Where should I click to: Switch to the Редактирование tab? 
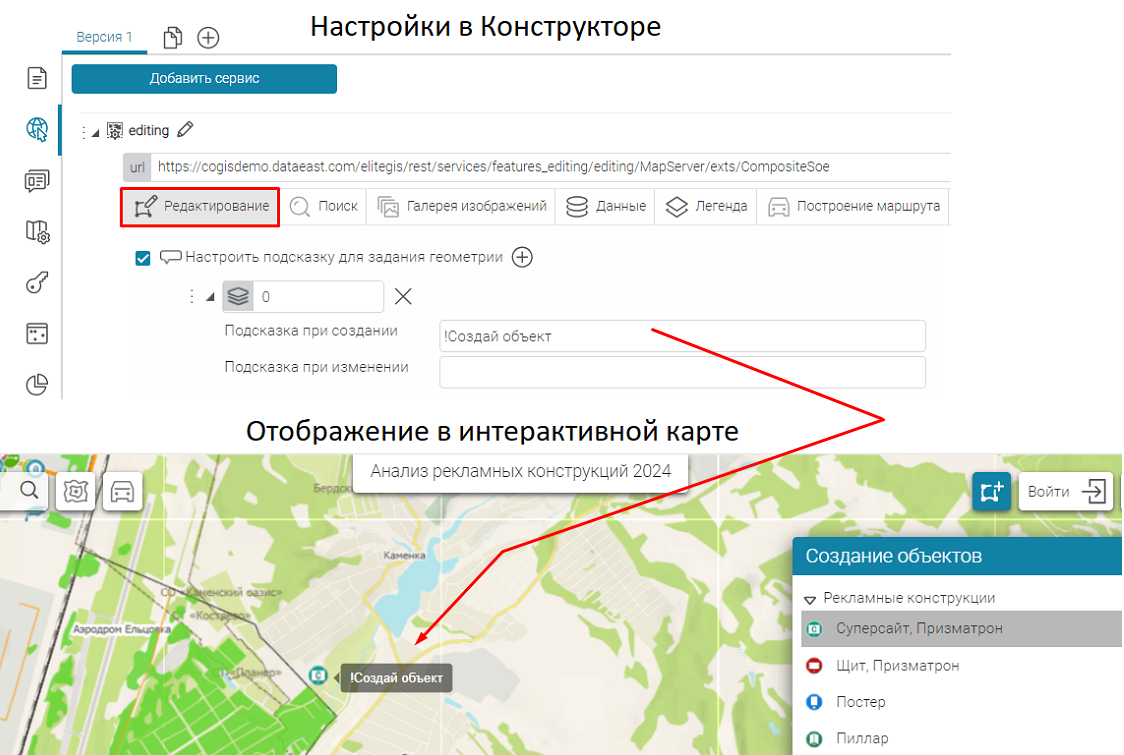(x=201, y=206)
